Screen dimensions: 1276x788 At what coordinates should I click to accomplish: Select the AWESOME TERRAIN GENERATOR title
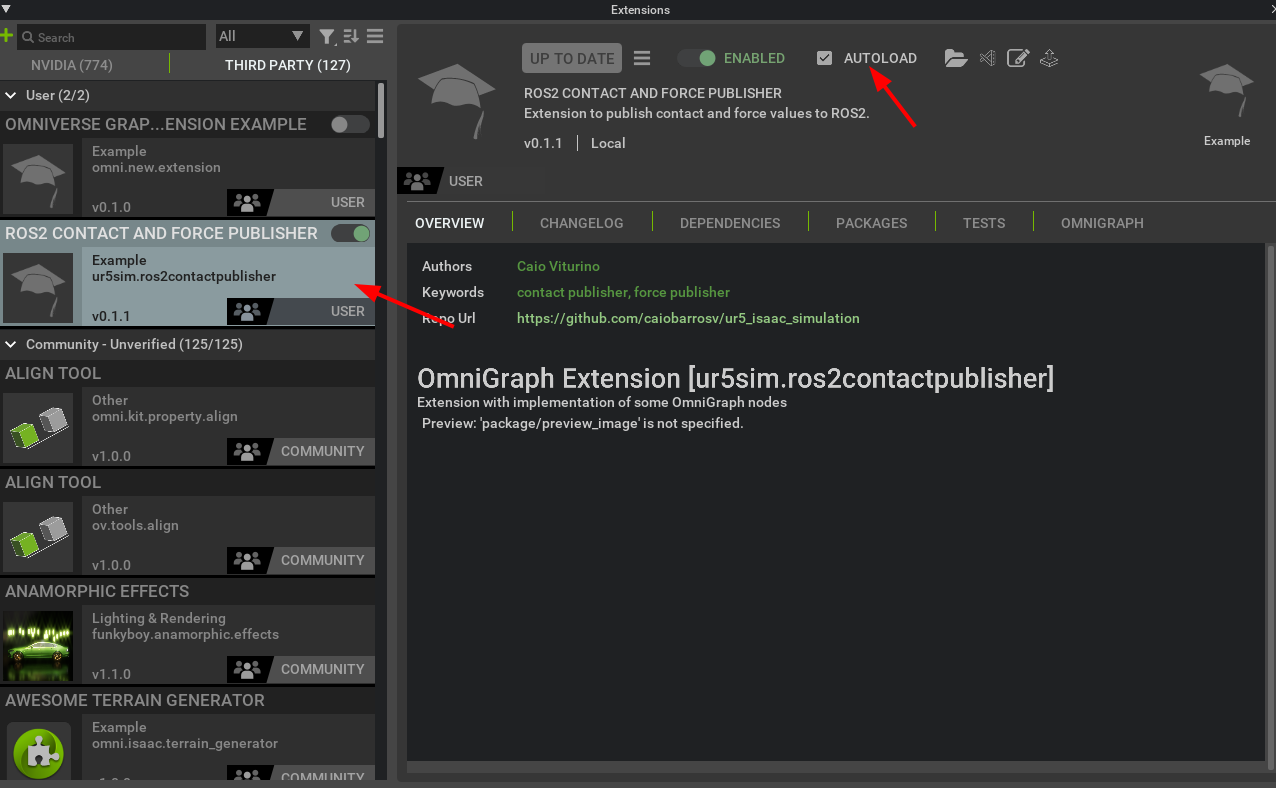135,700
